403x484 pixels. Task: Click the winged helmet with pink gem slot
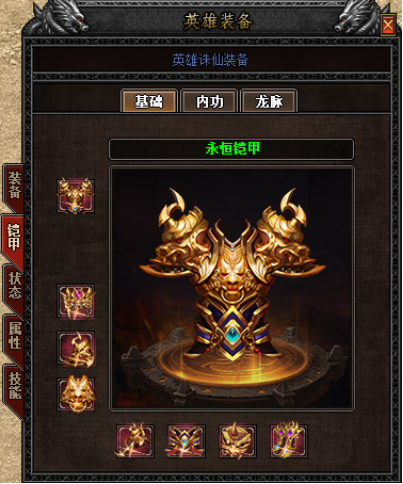tap(76, 302)
